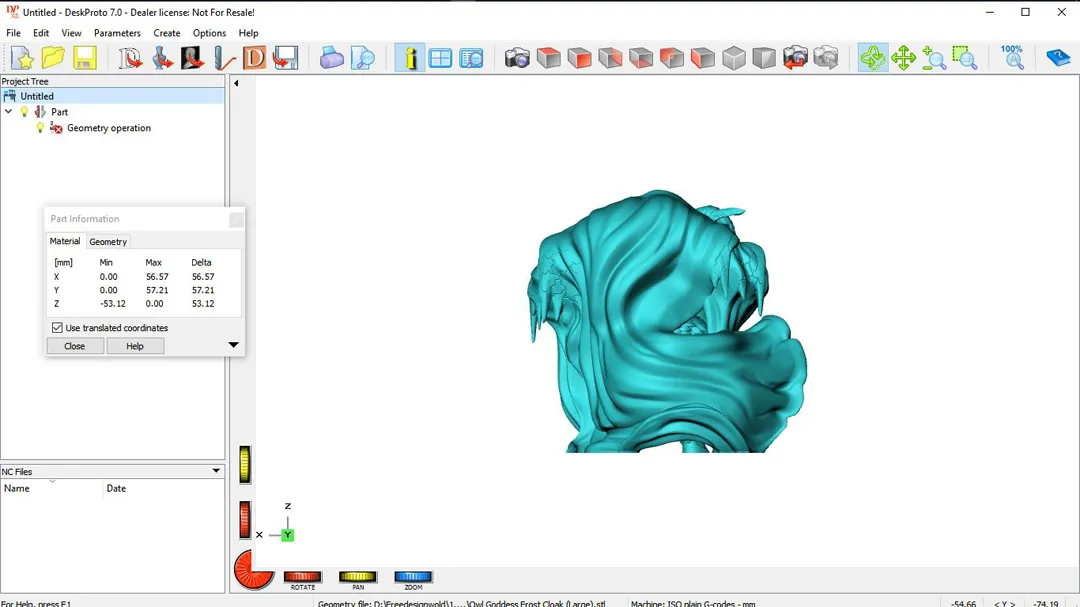Create a new project with the star page icon
This screenshot has height=607, width=1080.
23,58
